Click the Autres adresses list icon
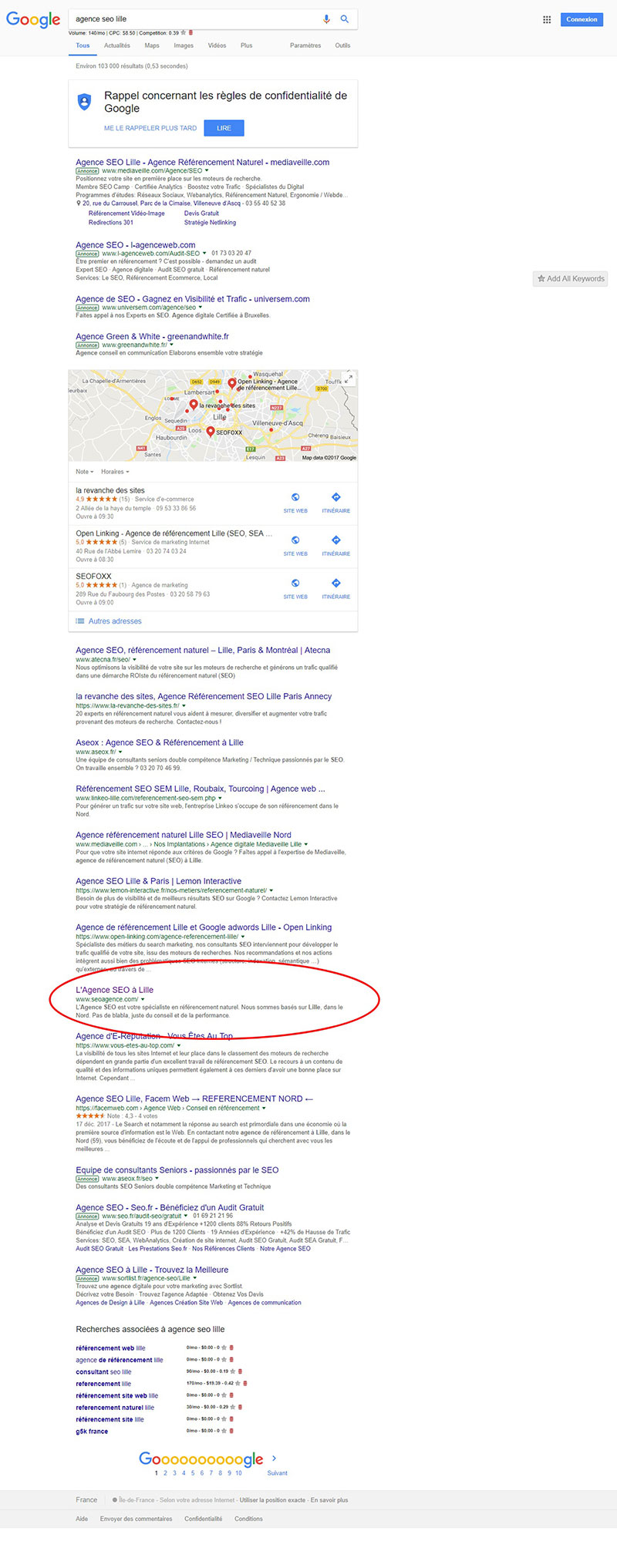The image size is (617, 1568). click(79, 621)
